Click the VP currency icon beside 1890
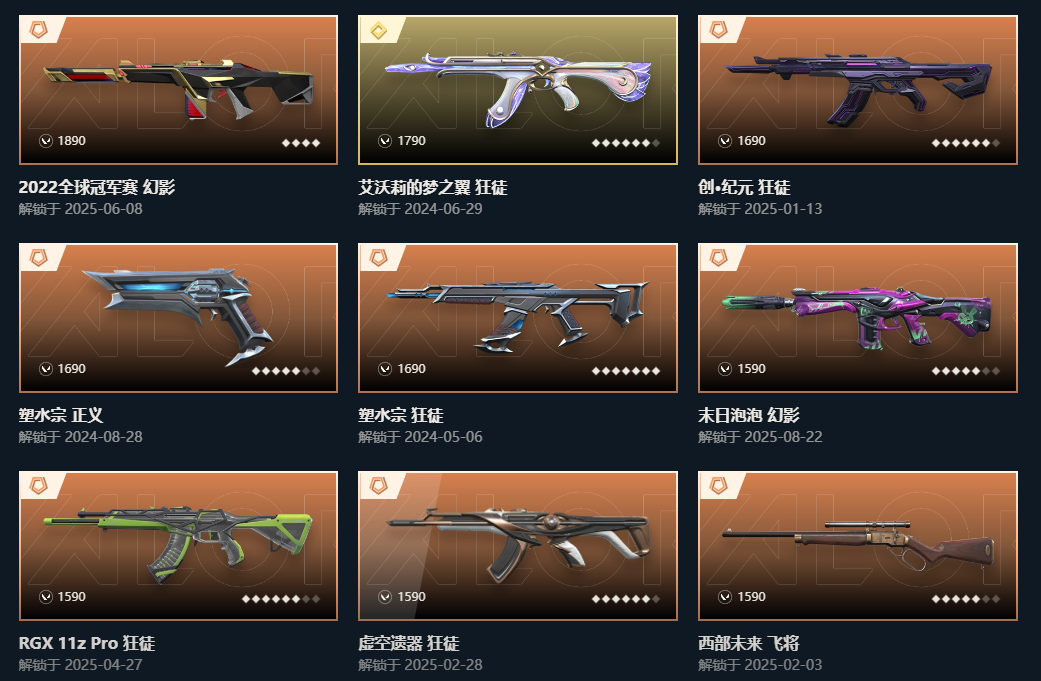Viewport: 1041px width, 681px height. point(46,141)
